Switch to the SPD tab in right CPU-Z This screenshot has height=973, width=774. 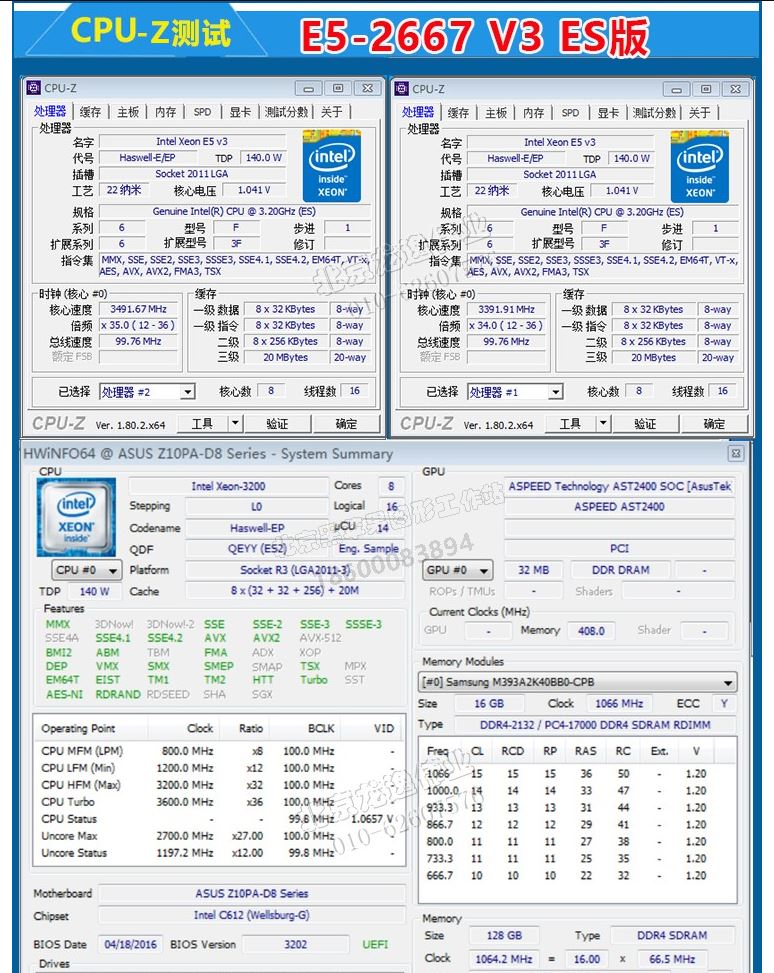pyautogui.click(x=570, y=113)
